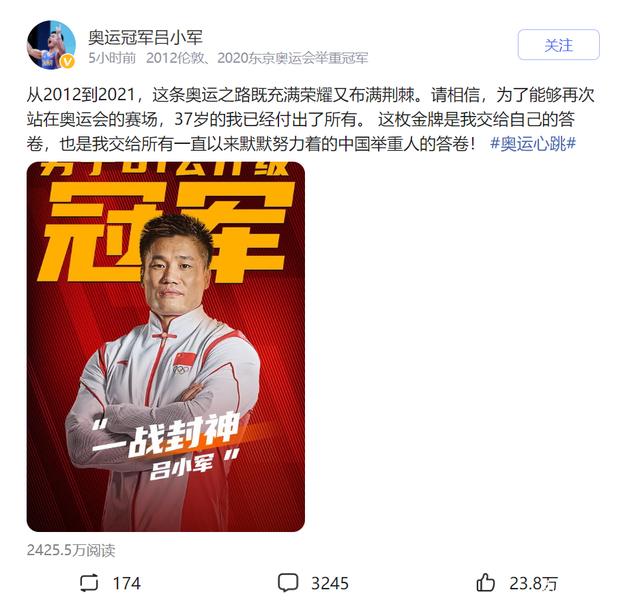Follow the account with the 关注 button

[x=558, y=45]
